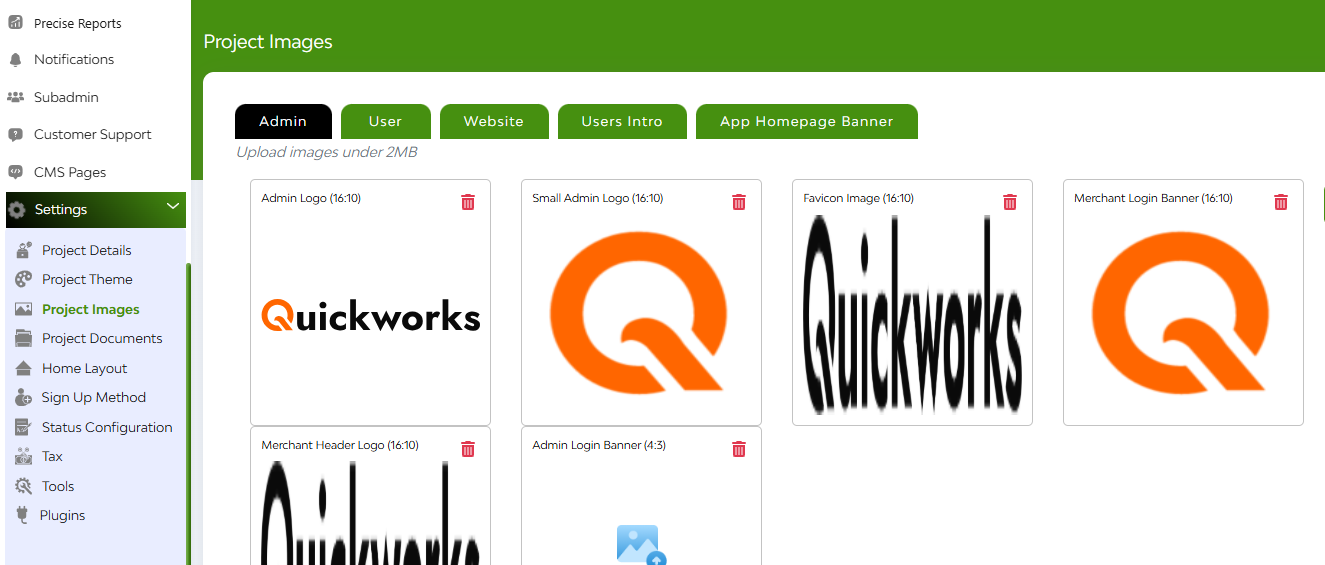This screenshot has width=1325, height=565.
Task: Click the Project Documents folder icon
Action: pyautogui.click(x=24, y=339)
